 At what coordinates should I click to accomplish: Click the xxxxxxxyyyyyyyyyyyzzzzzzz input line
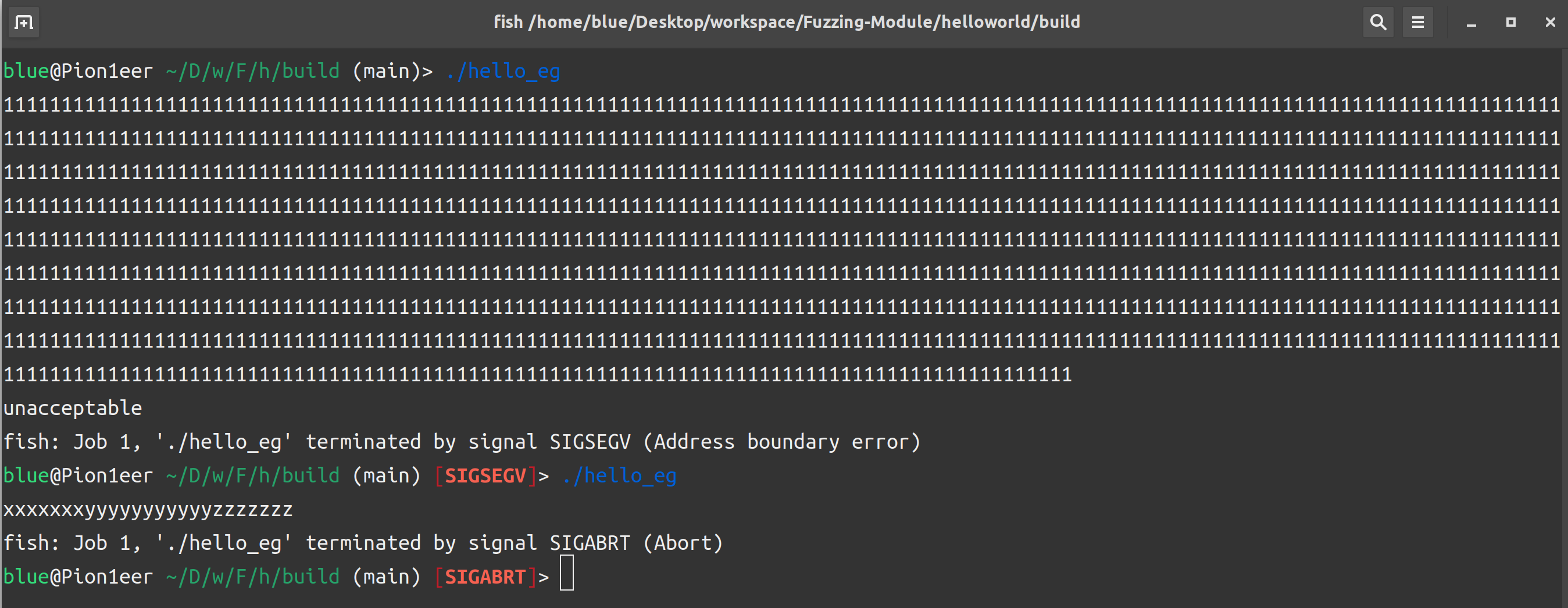pyautogui.click(x=148, y=509)
